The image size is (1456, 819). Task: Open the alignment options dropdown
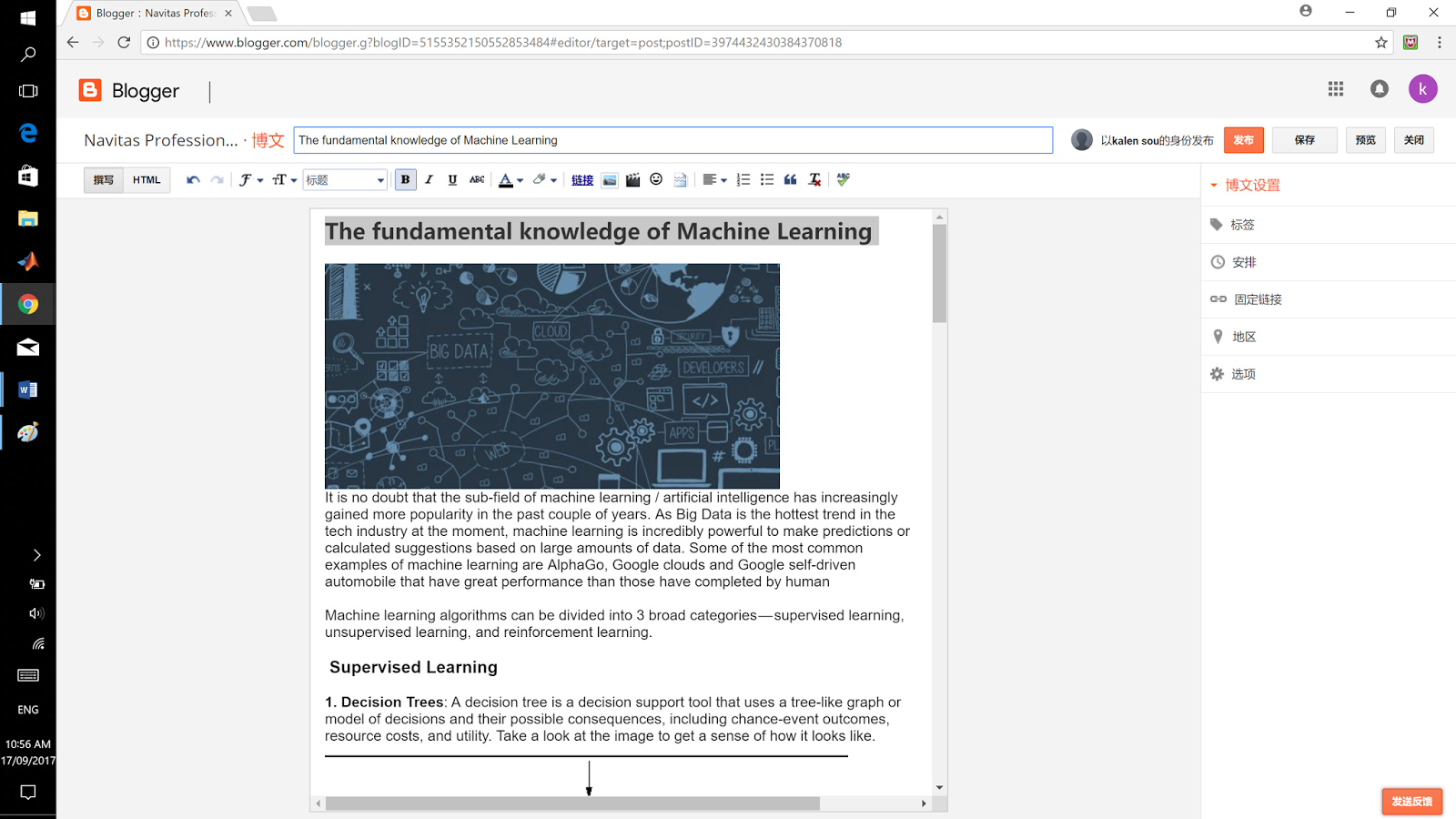tap(714, 179)
